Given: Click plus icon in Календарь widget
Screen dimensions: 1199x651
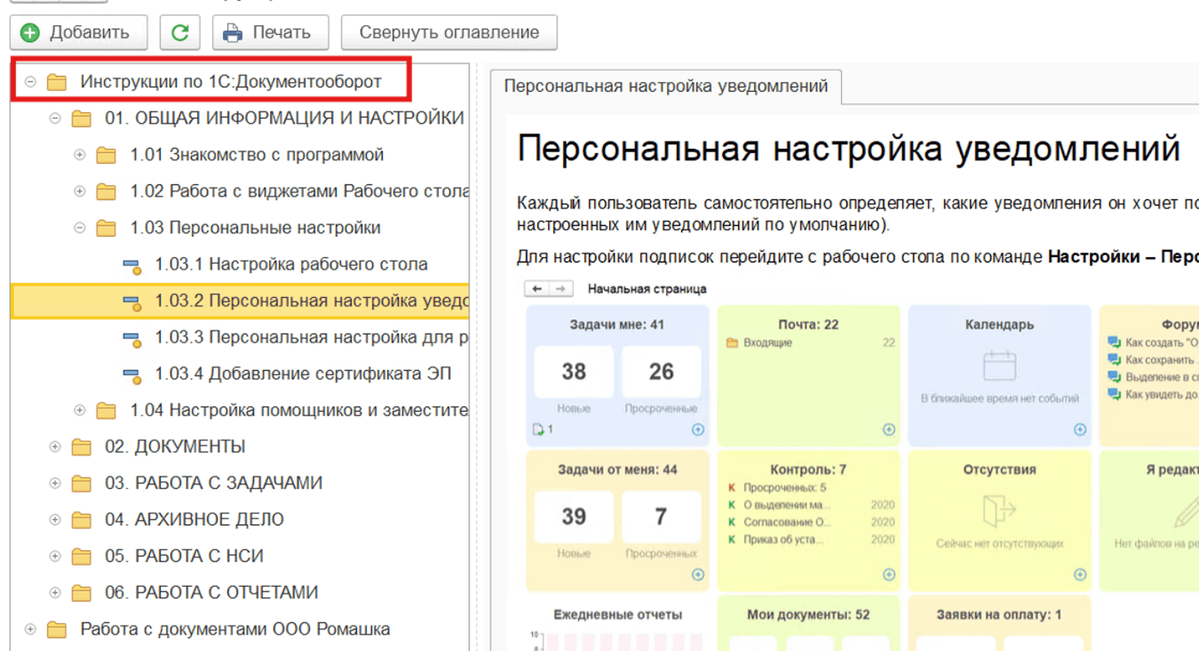Looking at the screenshot, I should (x=1080, y=429).
